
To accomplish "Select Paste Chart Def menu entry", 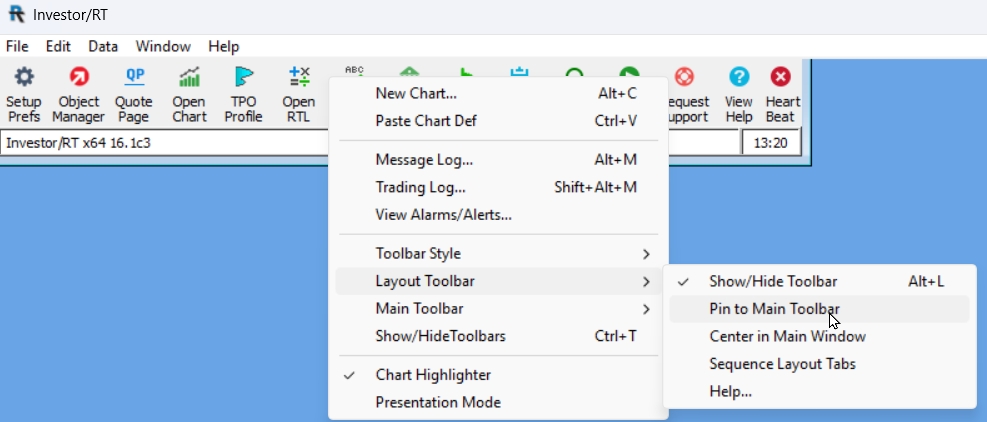I will [499, 121].
